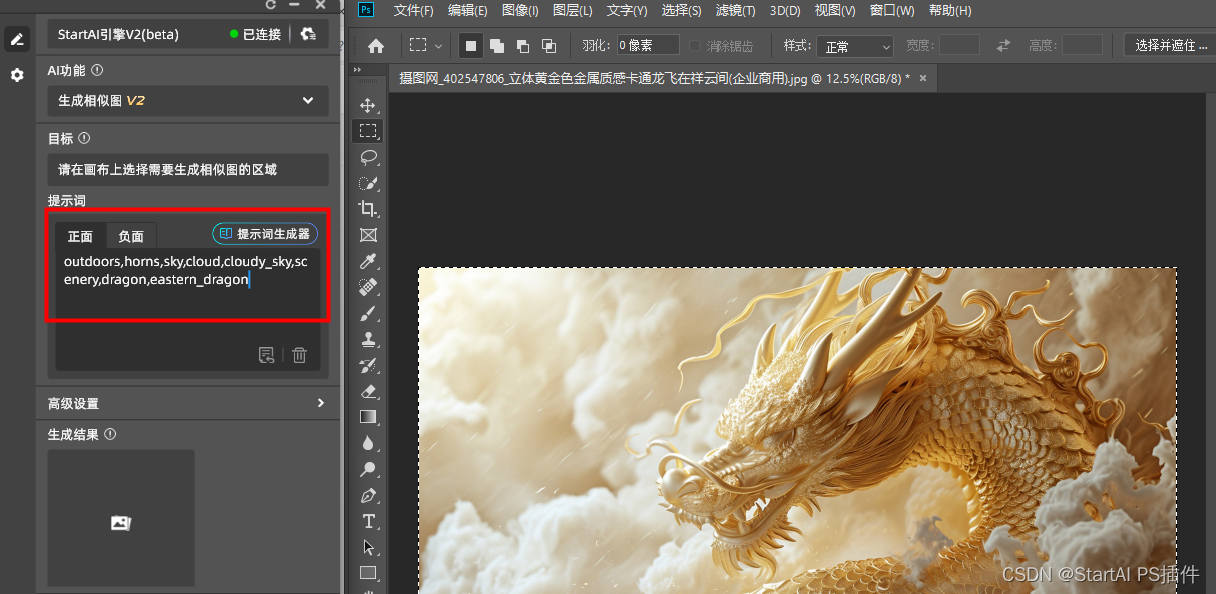
Task: Click info icon beside 目标
Action: [x=84, y=139]
